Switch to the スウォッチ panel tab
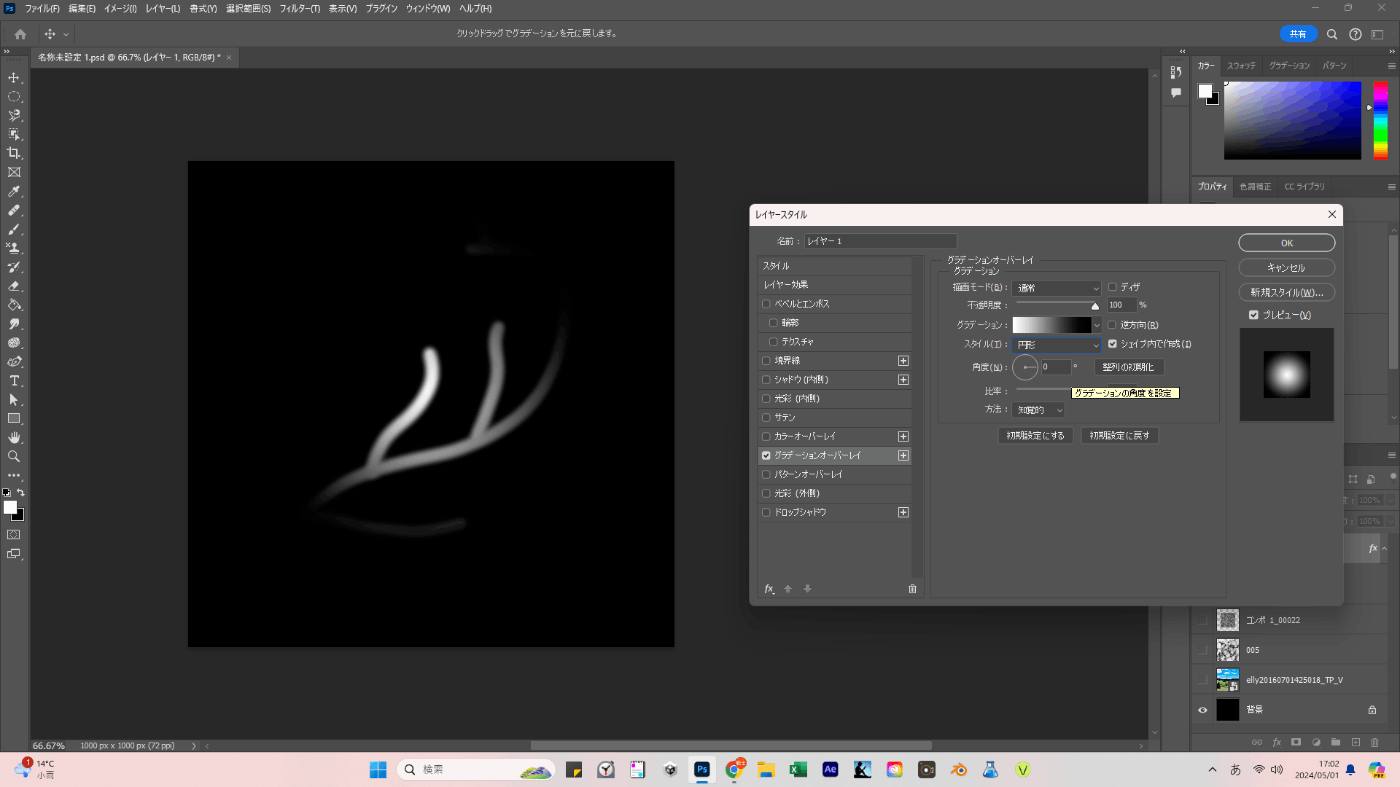 (1241, 66)
